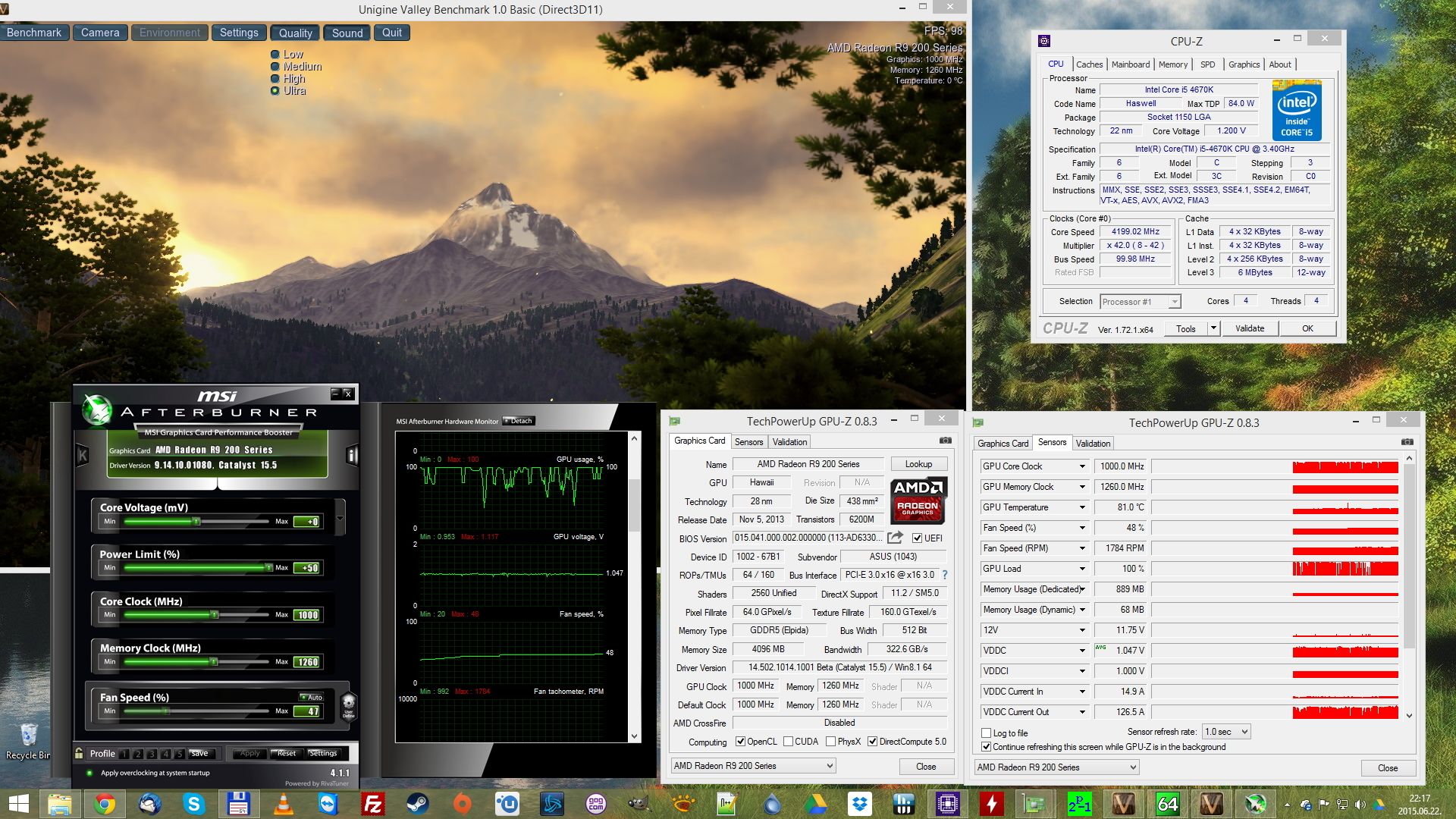1456x819 pixels.
Task: Open Skype from the taskbar
Action: 194,804
